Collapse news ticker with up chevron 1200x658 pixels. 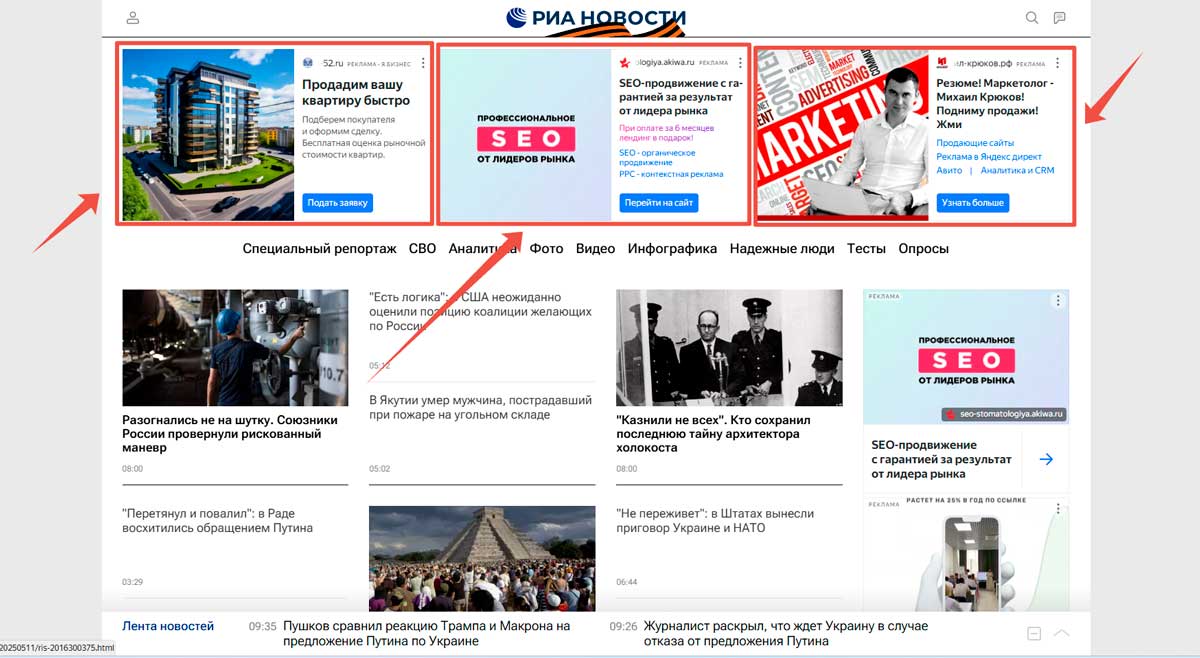[x=1062, y=633]
